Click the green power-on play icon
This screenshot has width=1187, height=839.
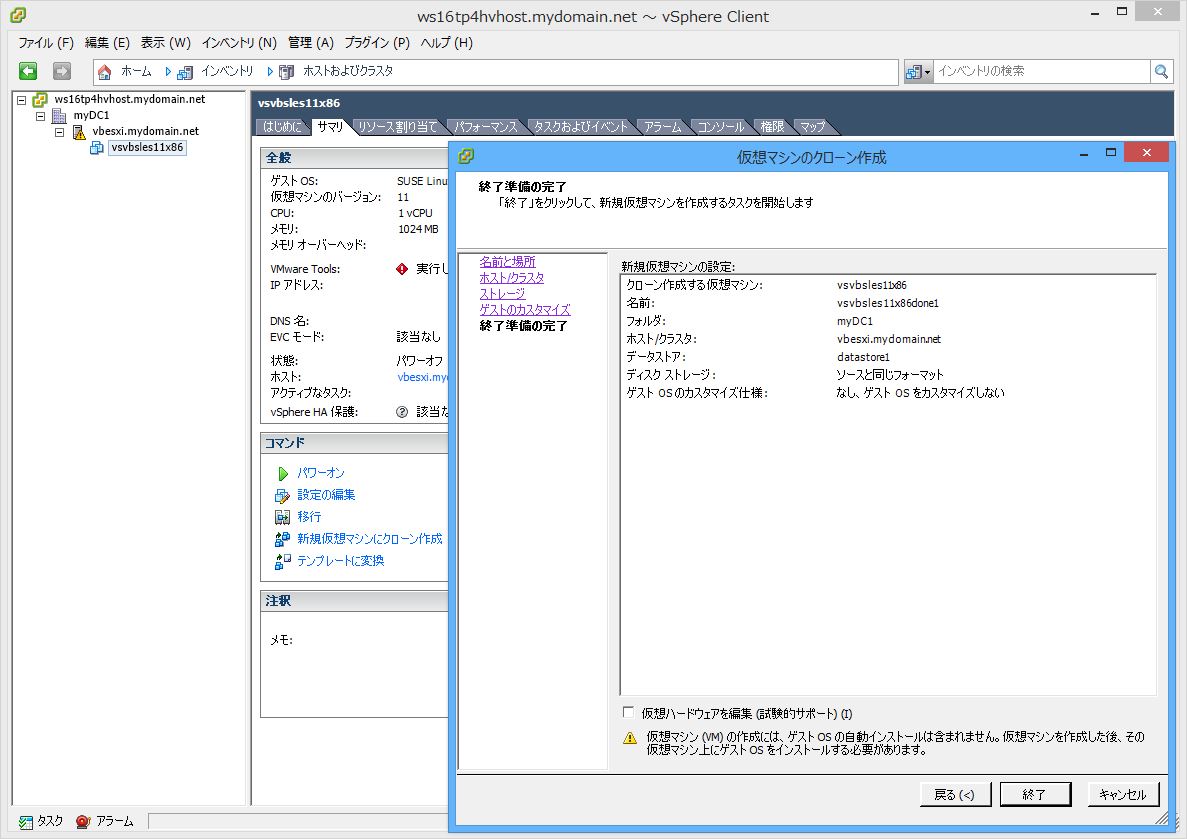pyautogui.click(x=282, y=473)
